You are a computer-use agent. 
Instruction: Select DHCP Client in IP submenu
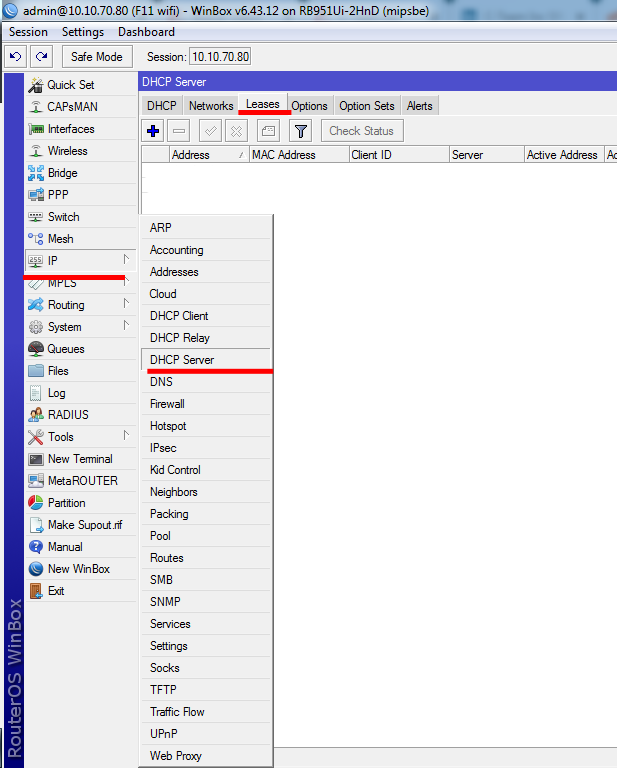(x=206, y=316)
